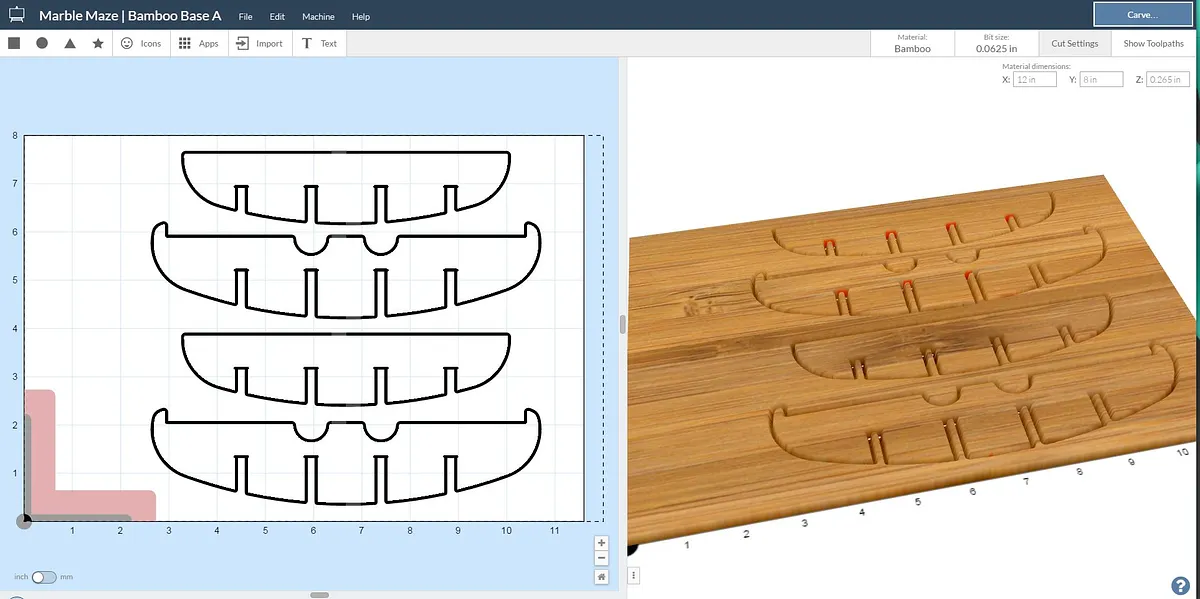The height and width of the screenshot is (599, 1200).
Task: Click the home view reset button
Action: tap(601, 577)
